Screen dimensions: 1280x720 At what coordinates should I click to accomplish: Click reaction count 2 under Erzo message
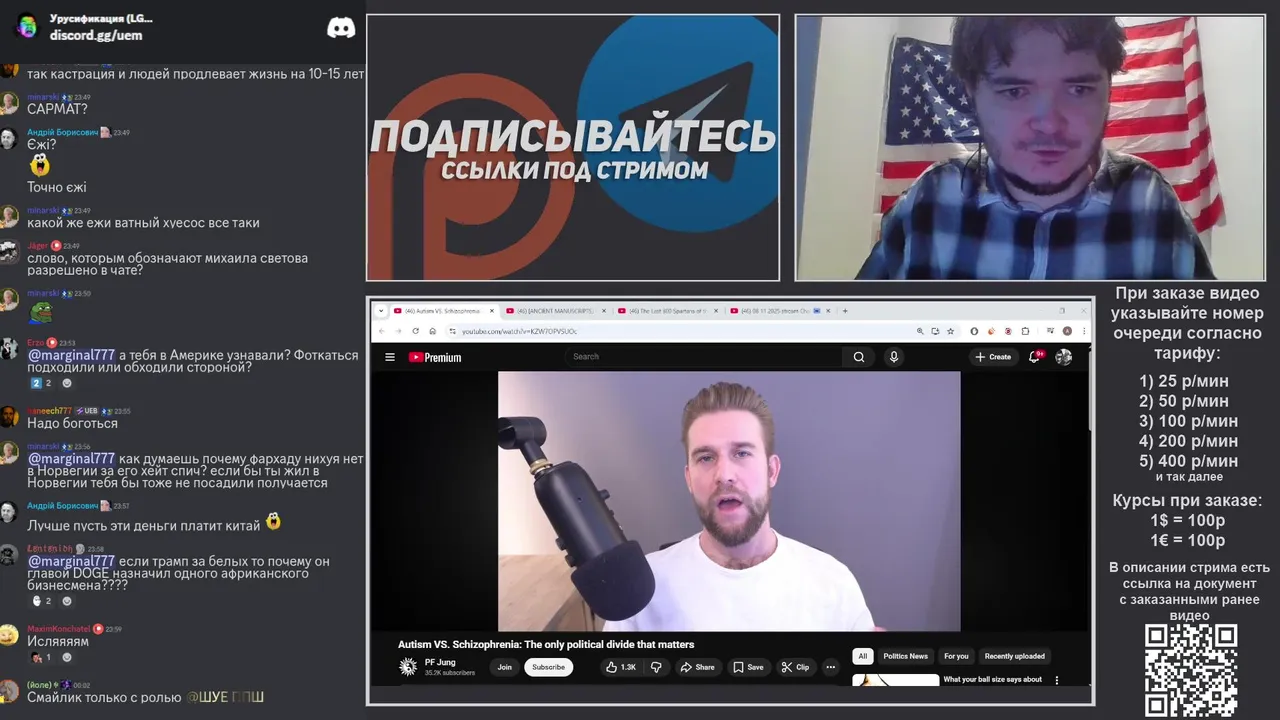pyautogui.click(x=41, y=383)
